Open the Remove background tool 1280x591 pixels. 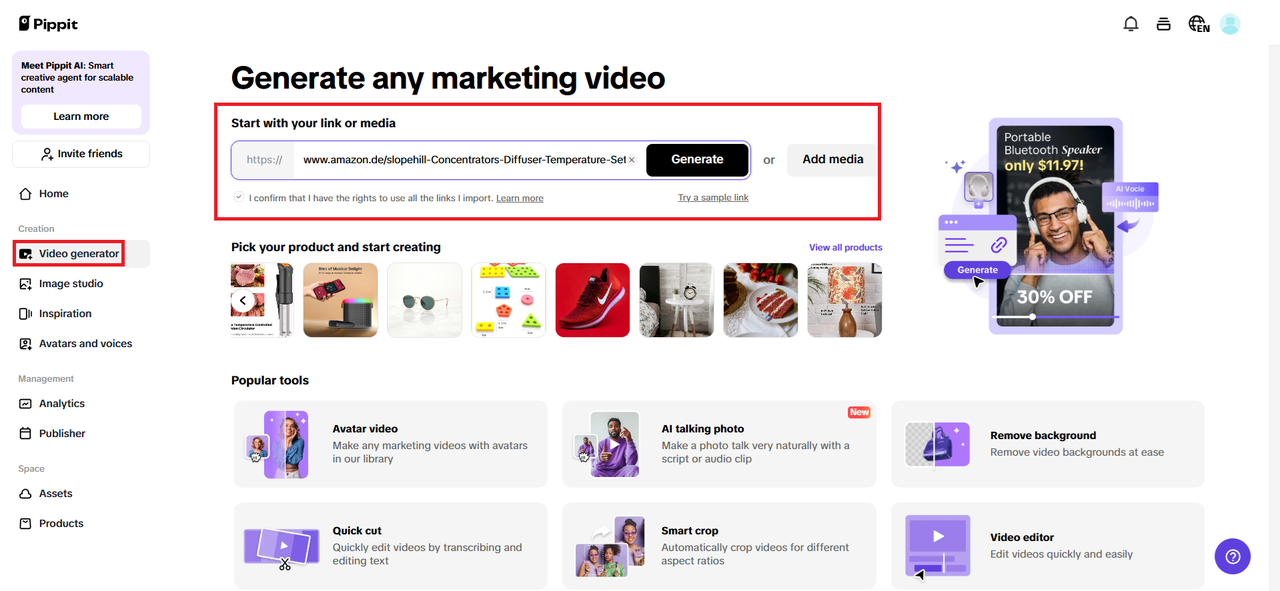(x=1048, y=444)
